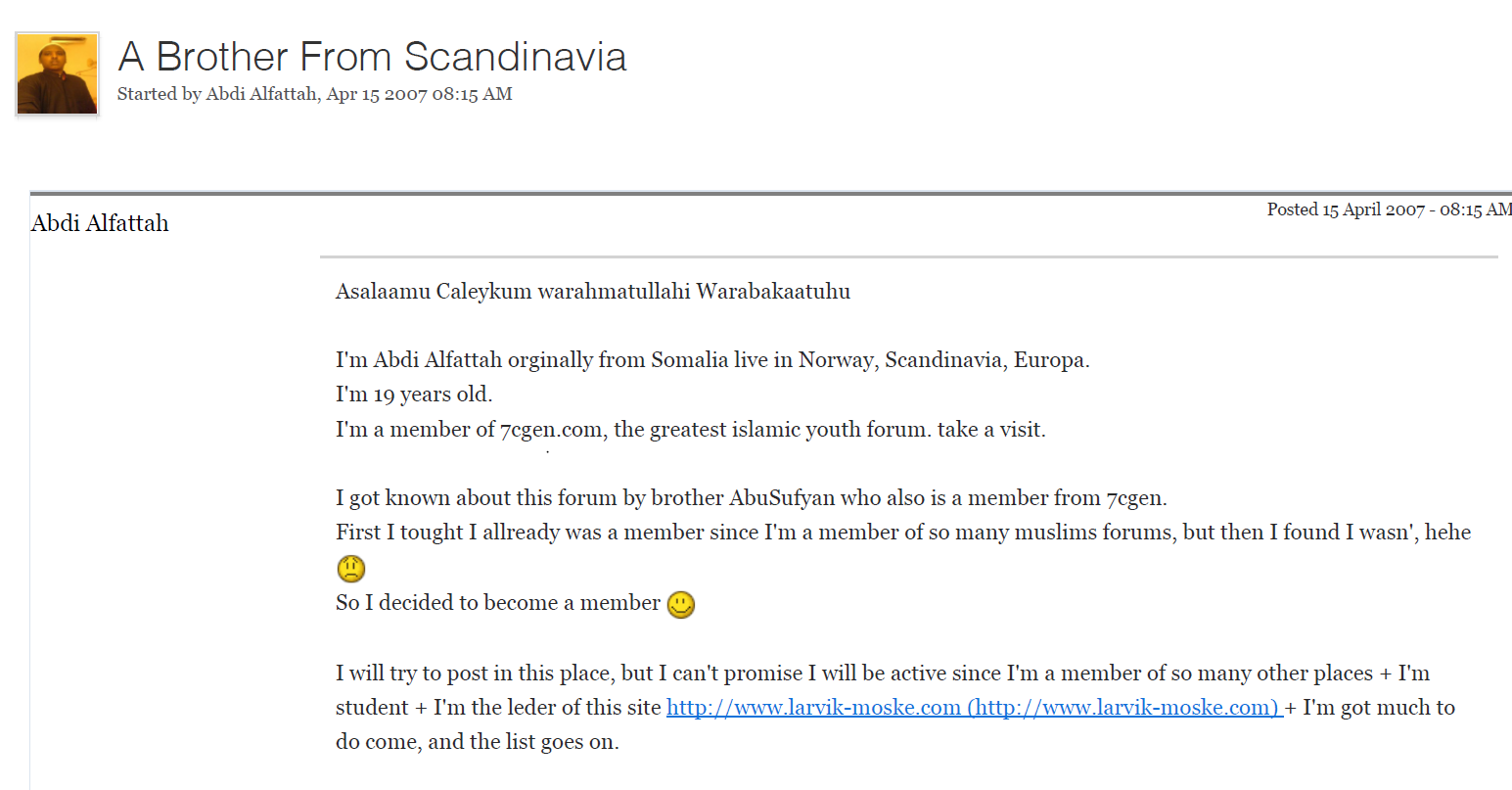Click the thread starter's avatar thumbnail
Screen dimensions: 1512x790
(57, 74)
